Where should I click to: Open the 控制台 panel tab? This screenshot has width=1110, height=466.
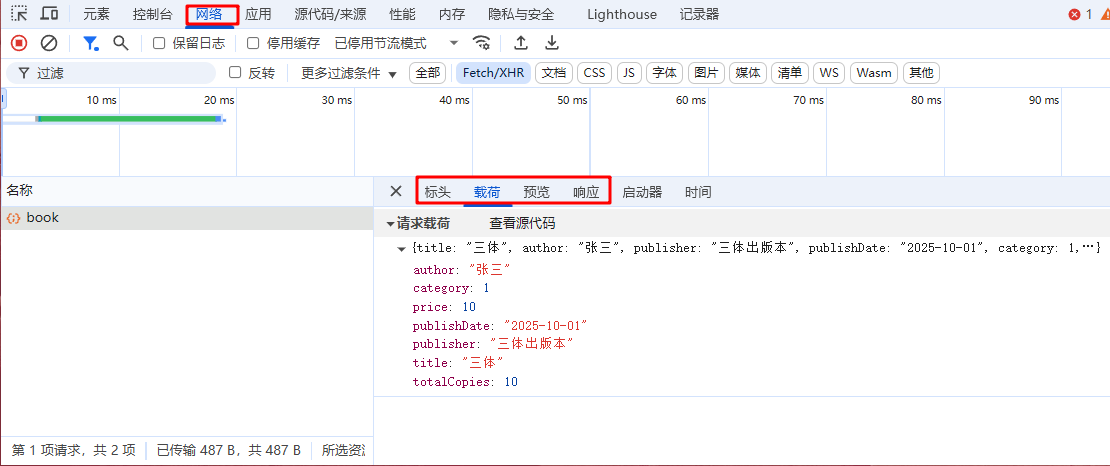[152, 14]
